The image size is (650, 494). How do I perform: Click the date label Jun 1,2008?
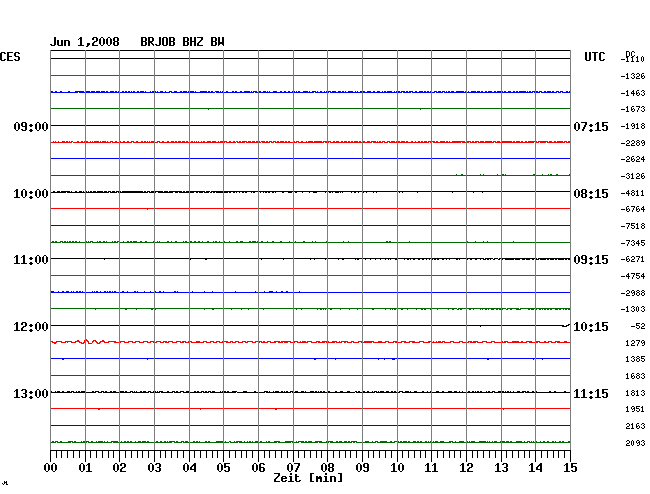tap(85, 42)
